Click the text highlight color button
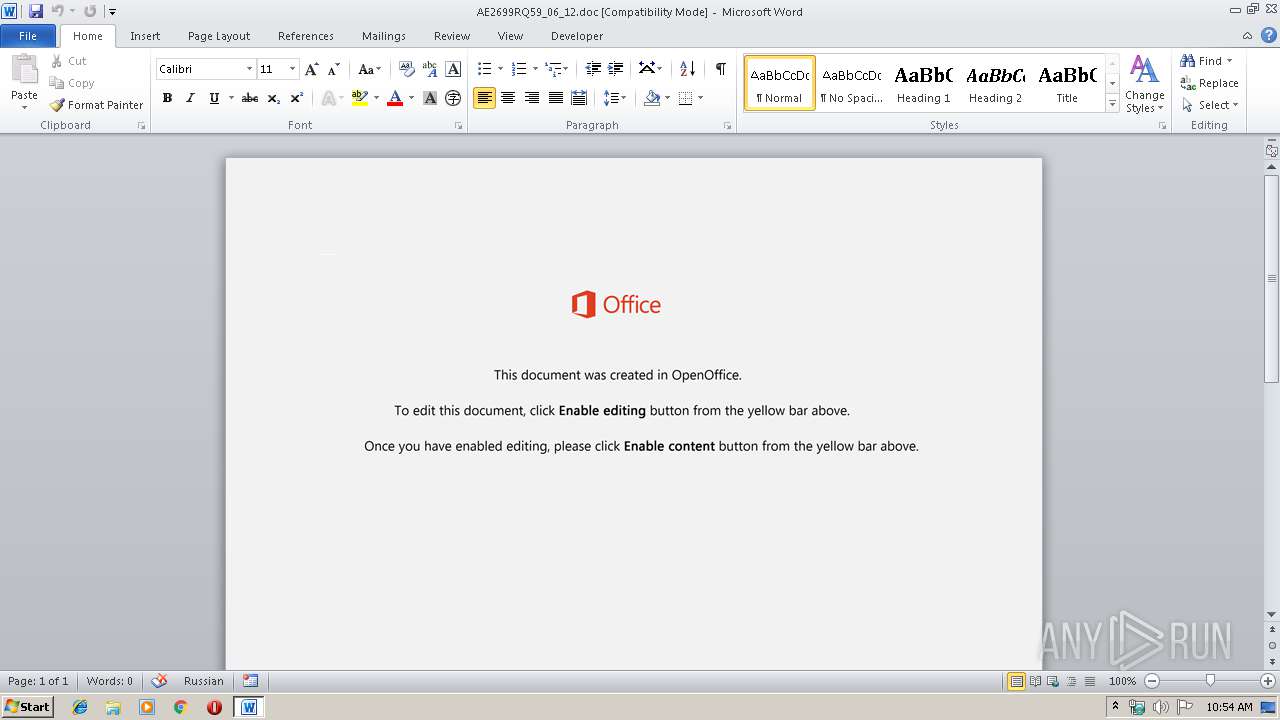The width and height of the screenshot is (1280, 720). click(360, 98)
